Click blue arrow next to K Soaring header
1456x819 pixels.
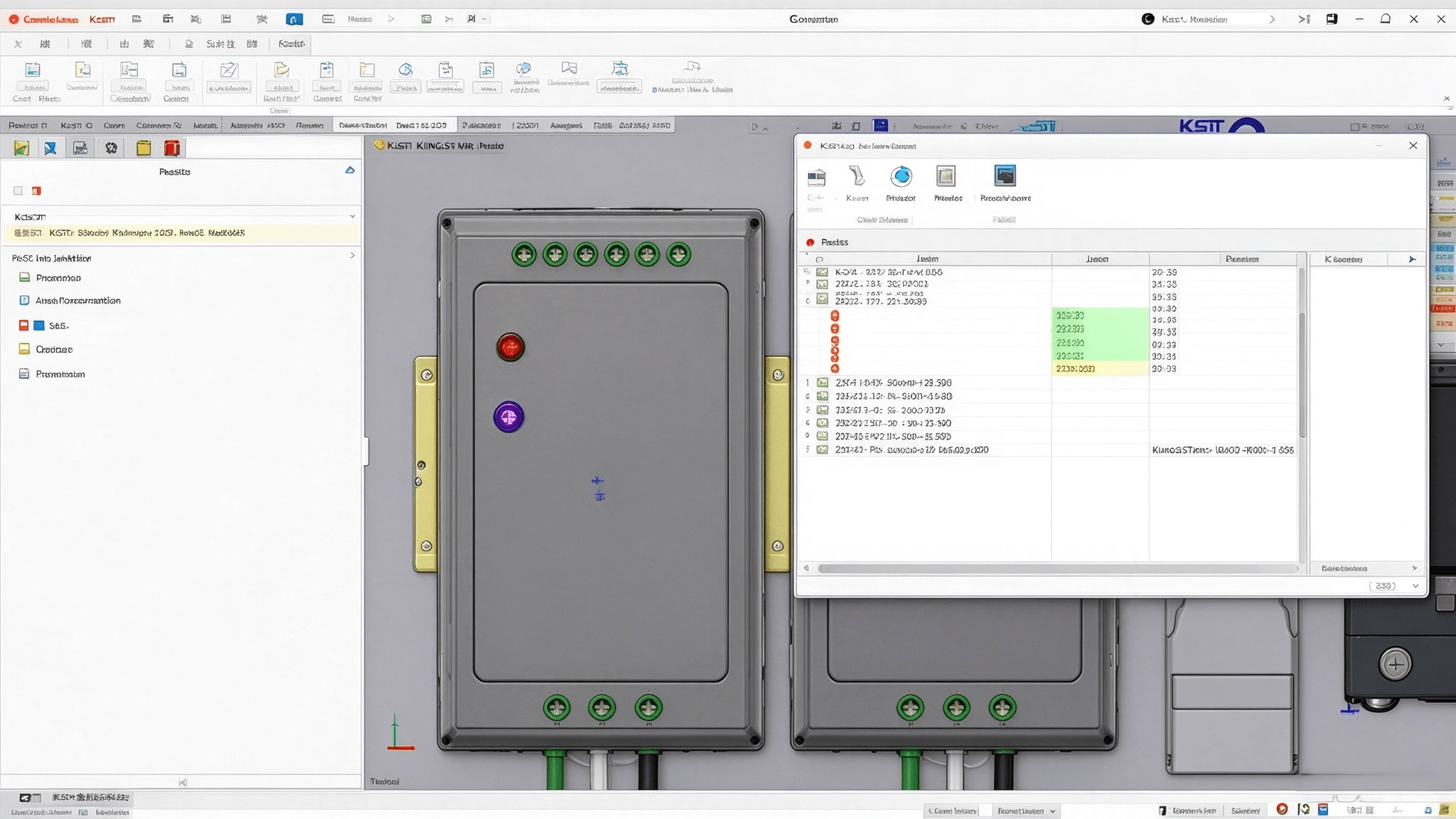[x=1412, y=259]
